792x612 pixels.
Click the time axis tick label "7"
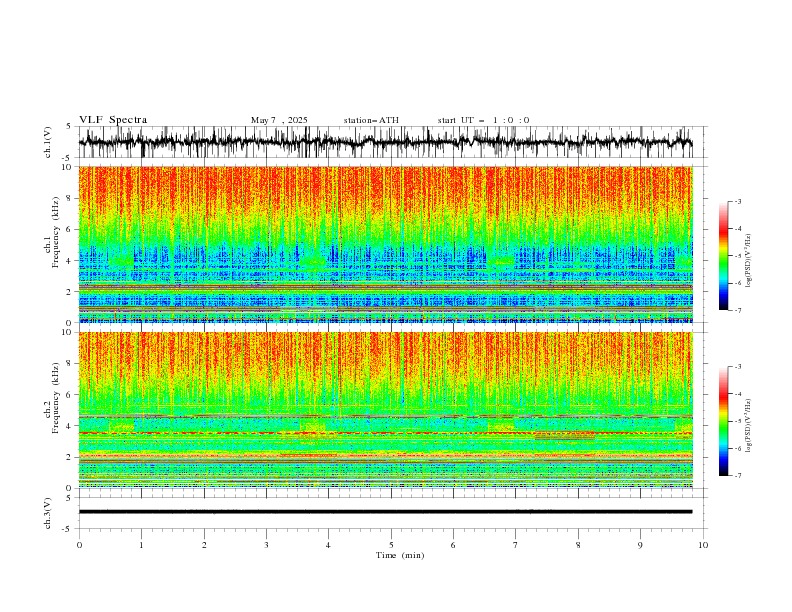(x=516, y=545)
